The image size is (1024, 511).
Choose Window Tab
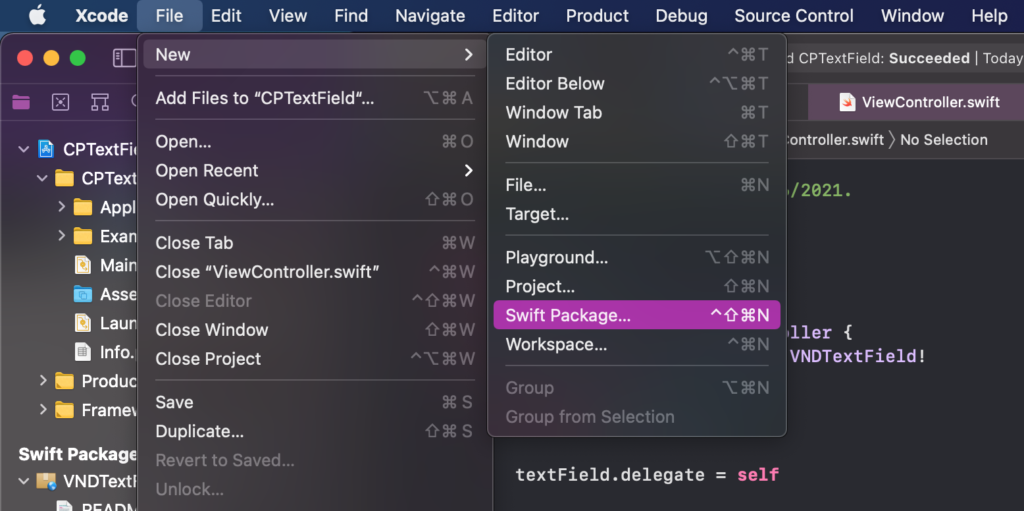637,112
